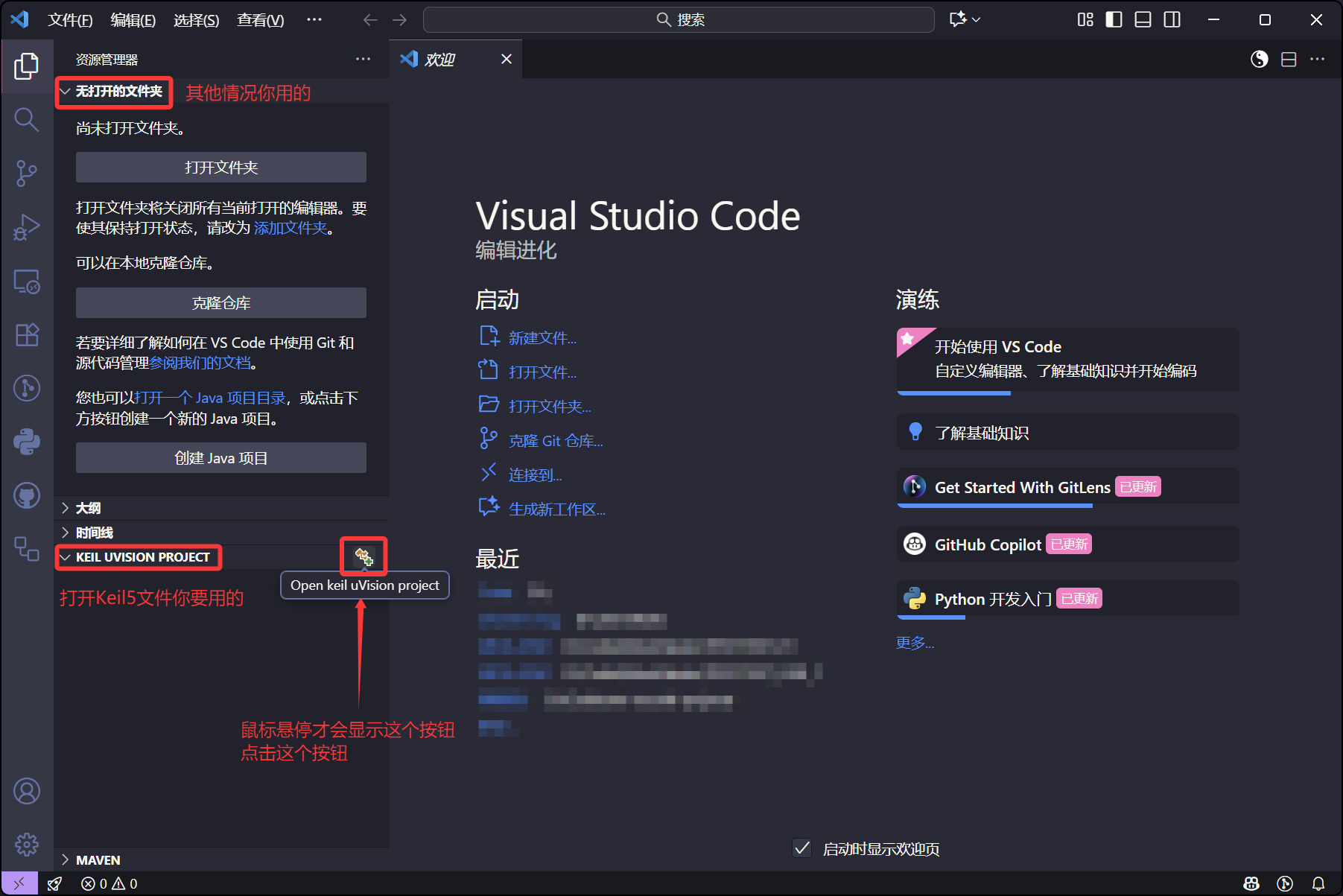Open the Run and Debug view
The width and height of the screenshot is (1343, 896).
click(x=27, y=227)
